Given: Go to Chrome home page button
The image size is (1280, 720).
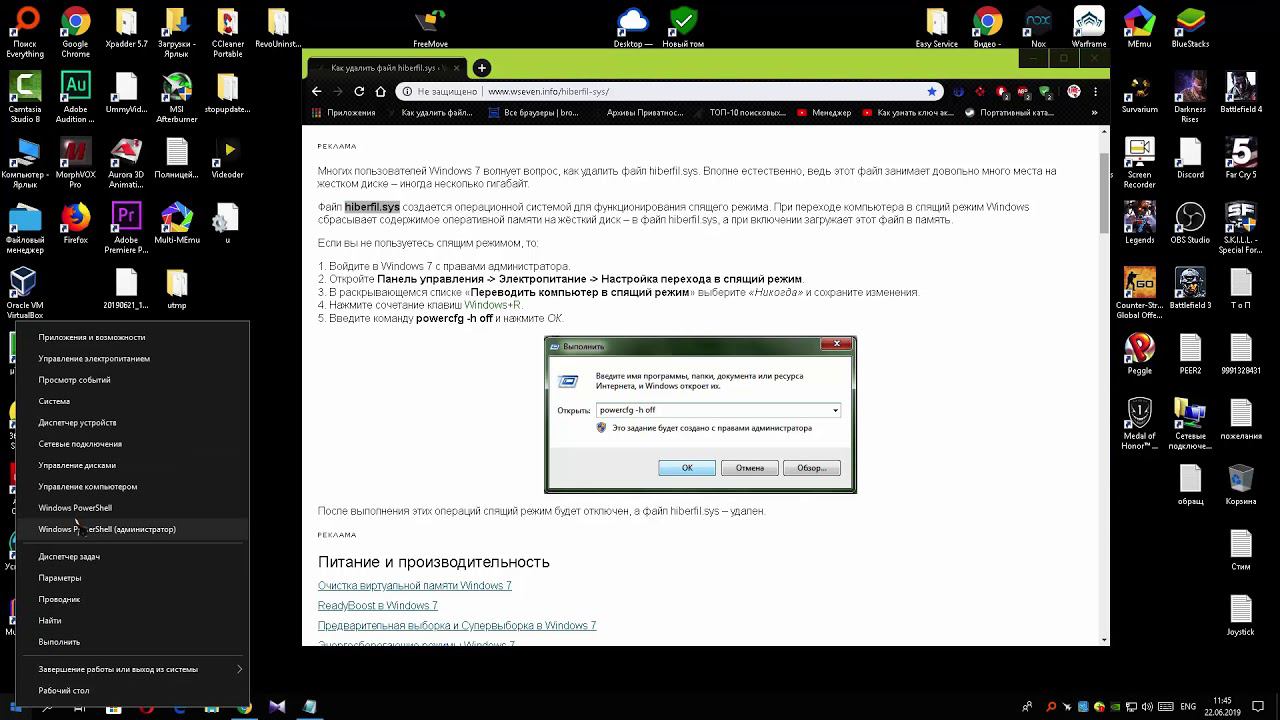Looking at the screenshot, I should [381, 91].
